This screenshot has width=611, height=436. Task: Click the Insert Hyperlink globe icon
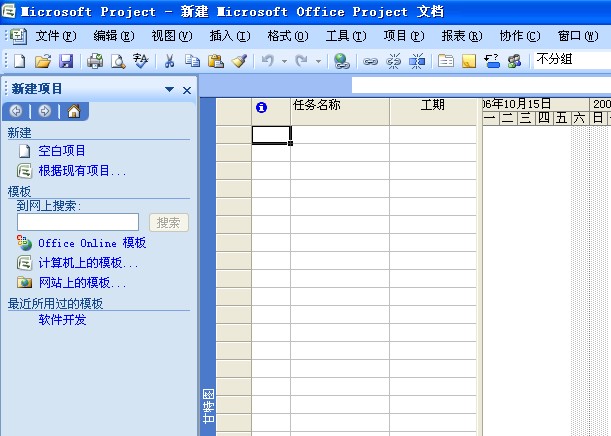[x=342, y=61]
